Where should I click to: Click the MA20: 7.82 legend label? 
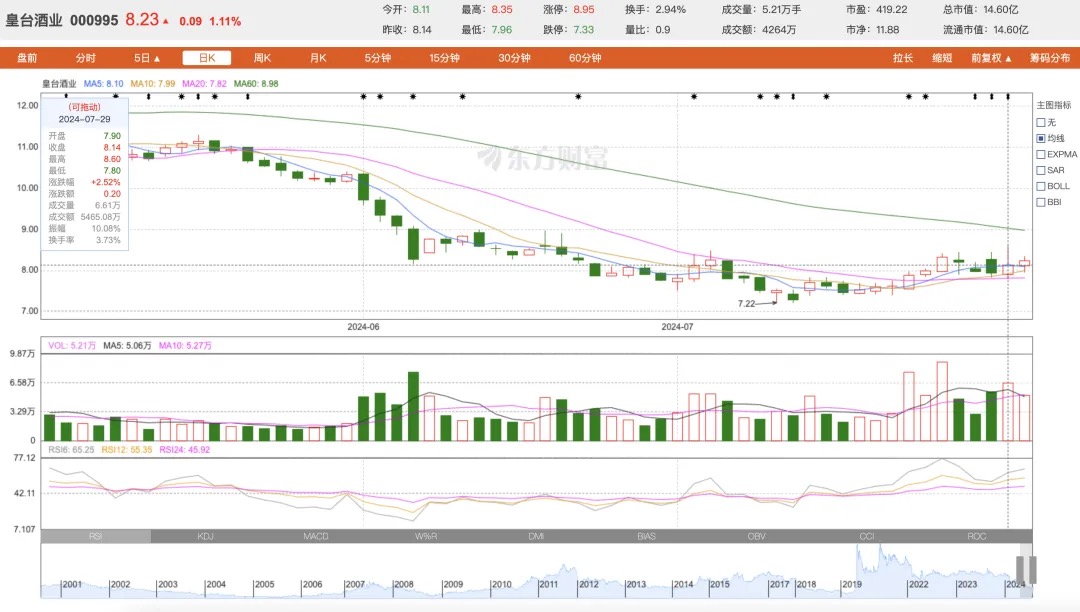pos(204,83)
